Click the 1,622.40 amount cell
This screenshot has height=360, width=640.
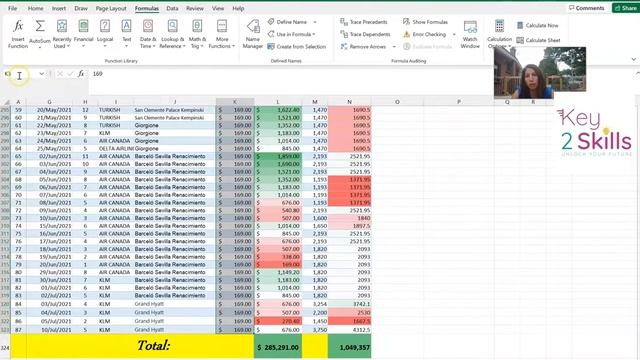(278, 110)
